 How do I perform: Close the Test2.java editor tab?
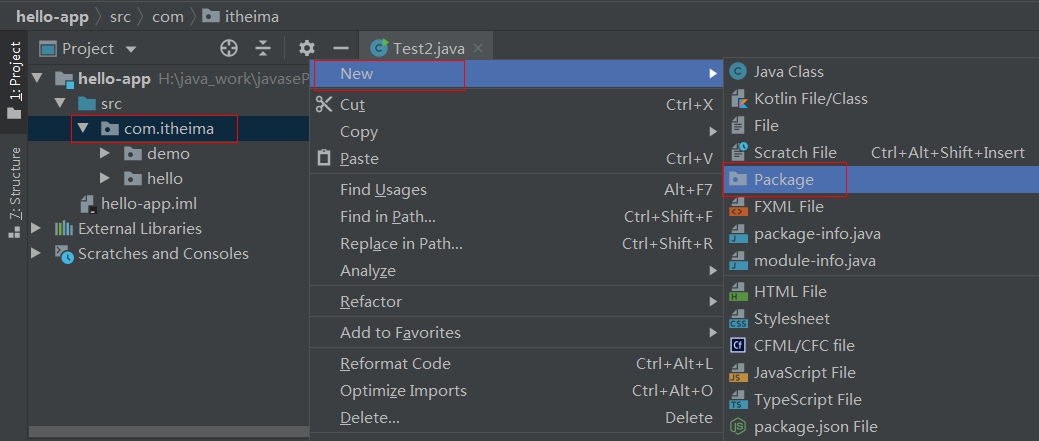[x=478, y=48]
